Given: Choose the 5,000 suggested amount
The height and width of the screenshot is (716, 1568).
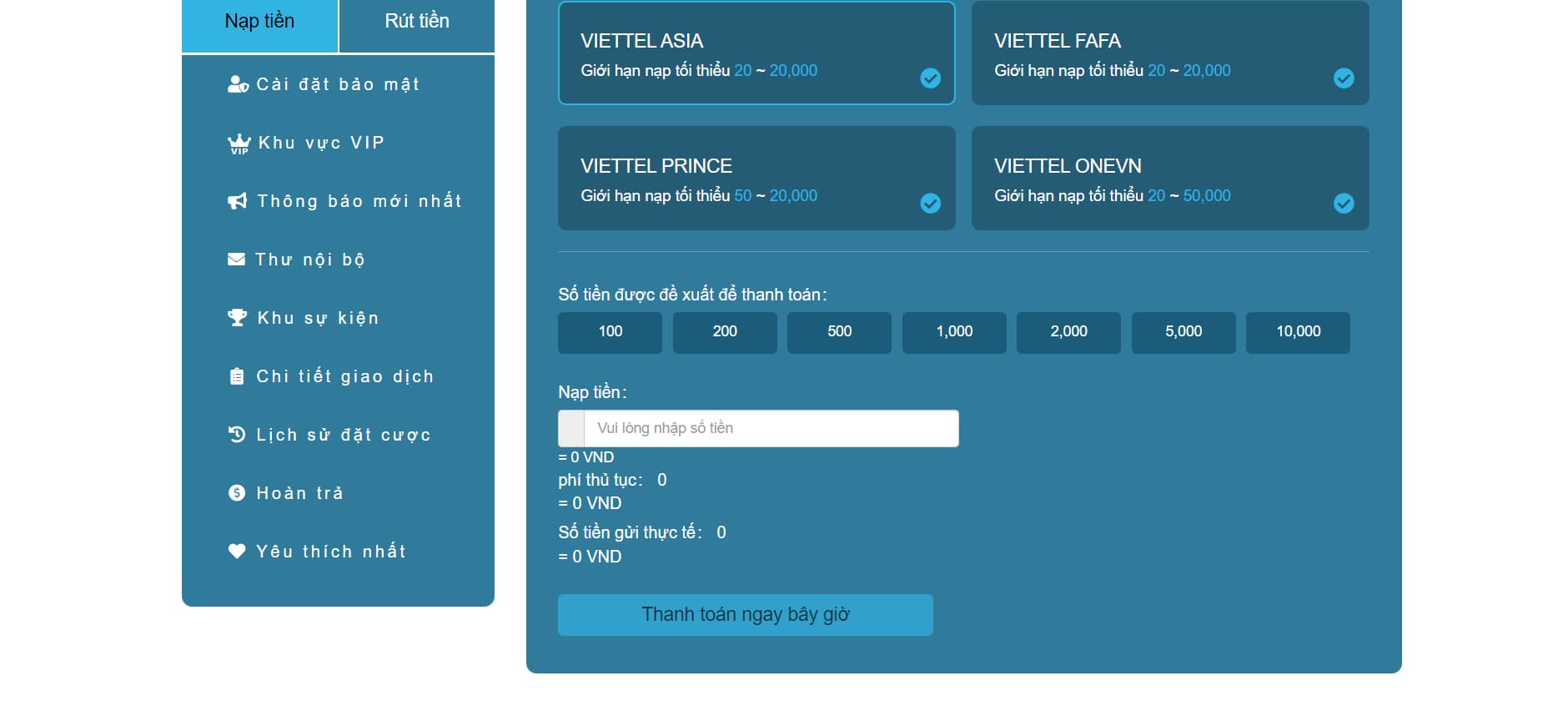Looking at the screenshot, I should pos(1184,332).
